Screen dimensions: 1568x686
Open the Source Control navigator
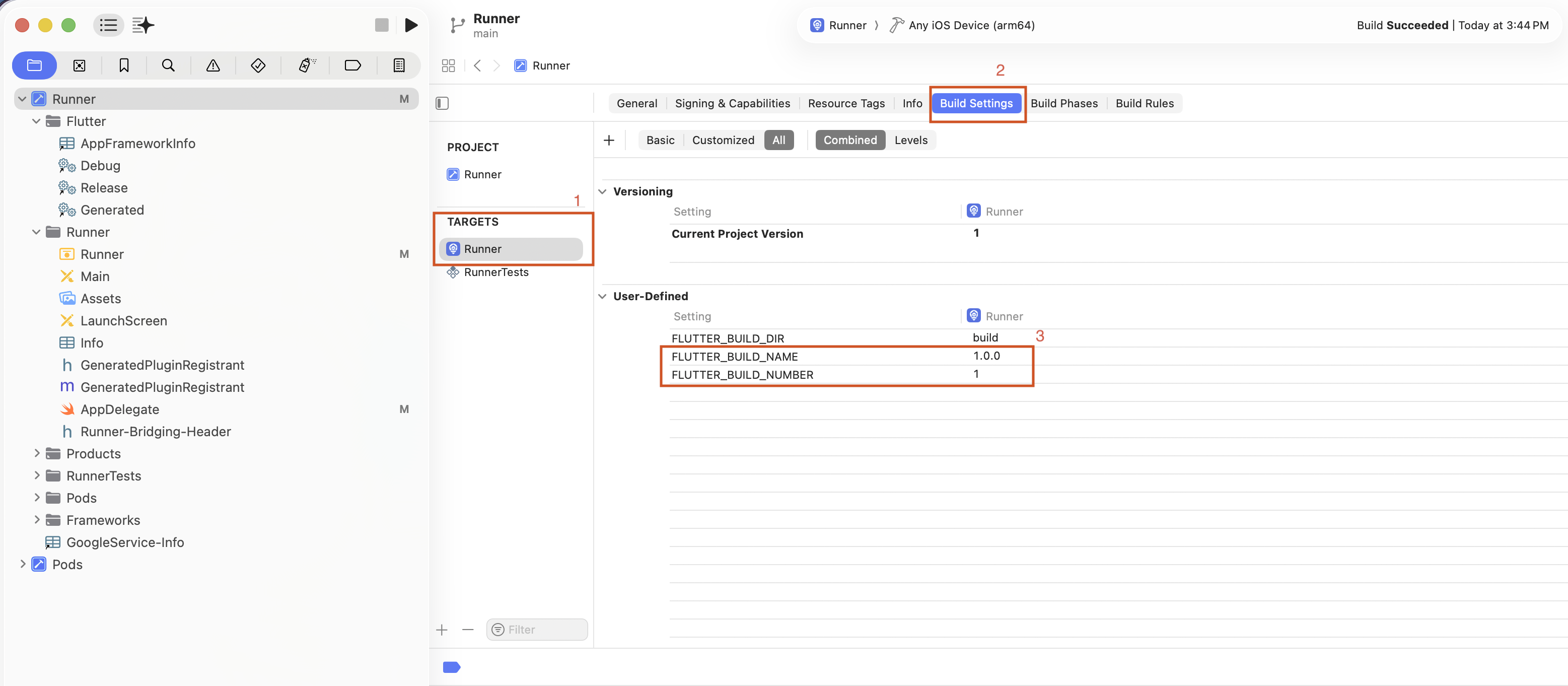79,65
